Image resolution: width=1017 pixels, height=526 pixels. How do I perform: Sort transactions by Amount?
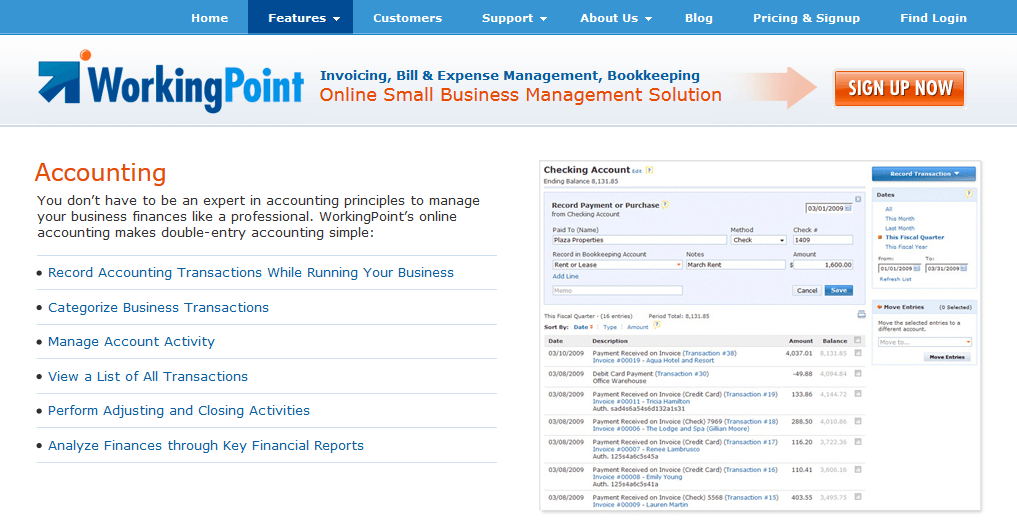point(638,328)
